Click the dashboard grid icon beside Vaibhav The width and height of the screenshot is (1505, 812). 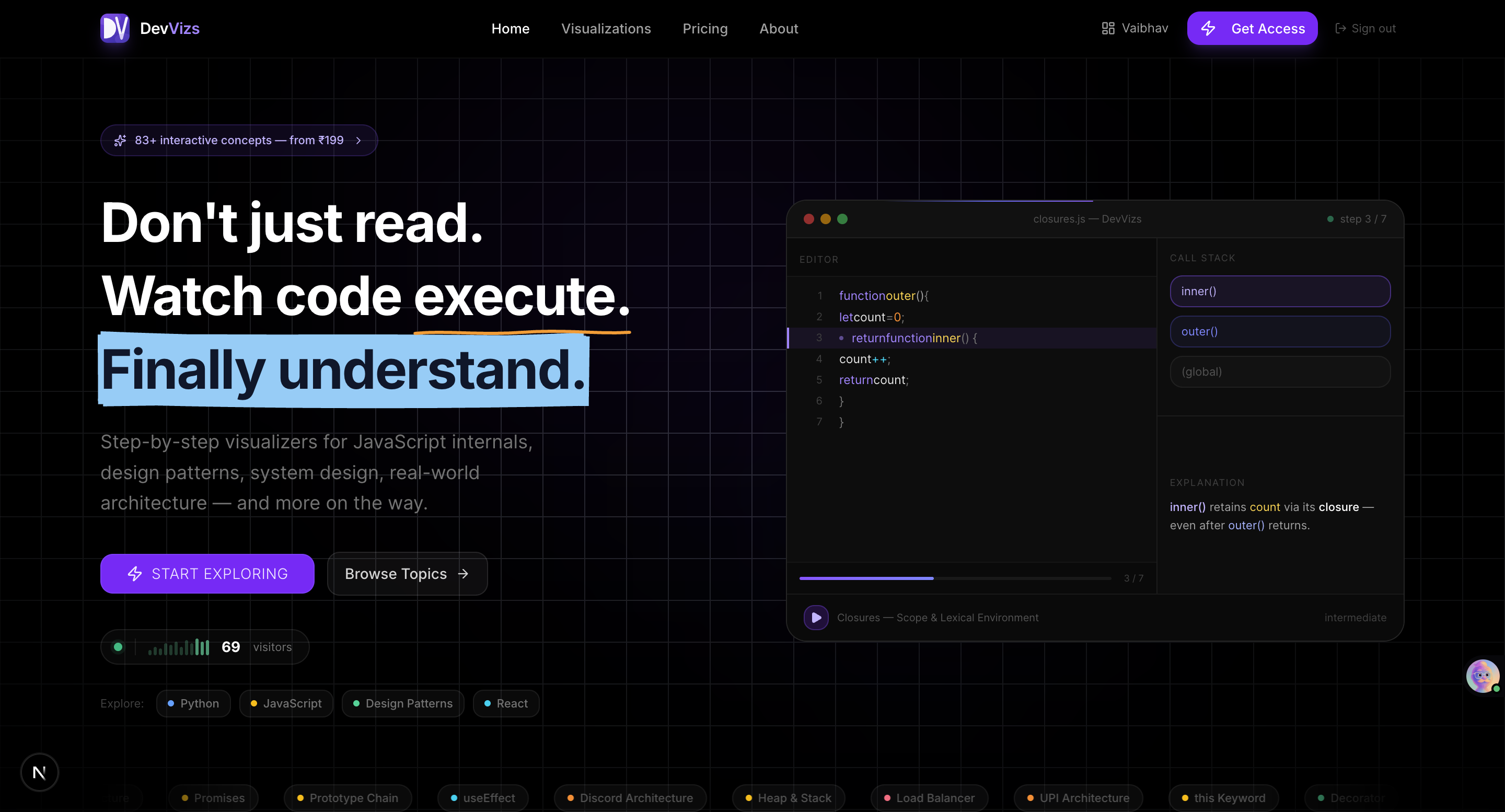coord(1108,28)
